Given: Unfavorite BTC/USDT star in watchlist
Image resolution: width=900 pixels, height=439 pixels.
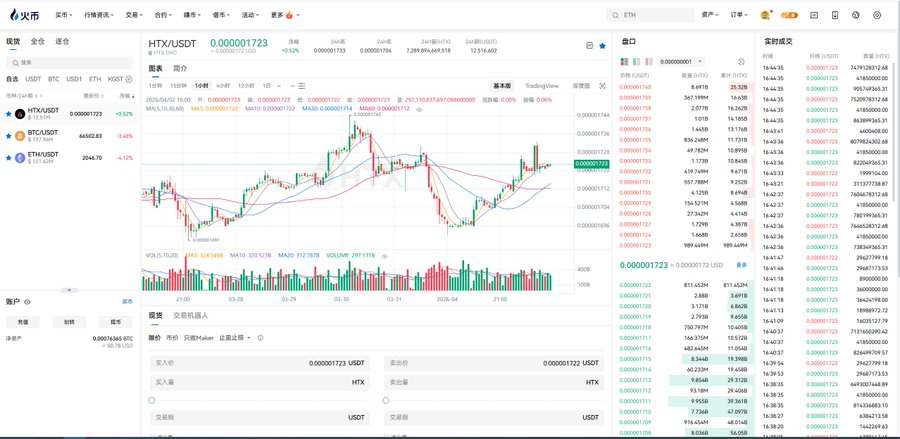Looking at the screenshot, I should (x=8, y=136).
